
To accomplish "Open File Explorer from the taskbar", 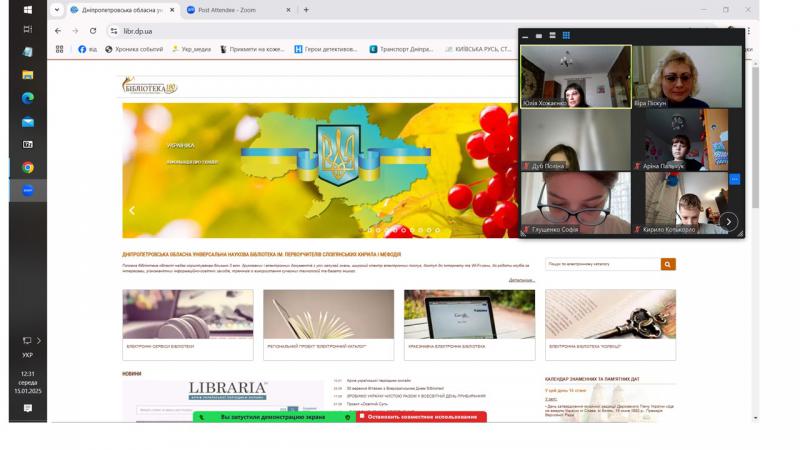I will pos(28,75).
